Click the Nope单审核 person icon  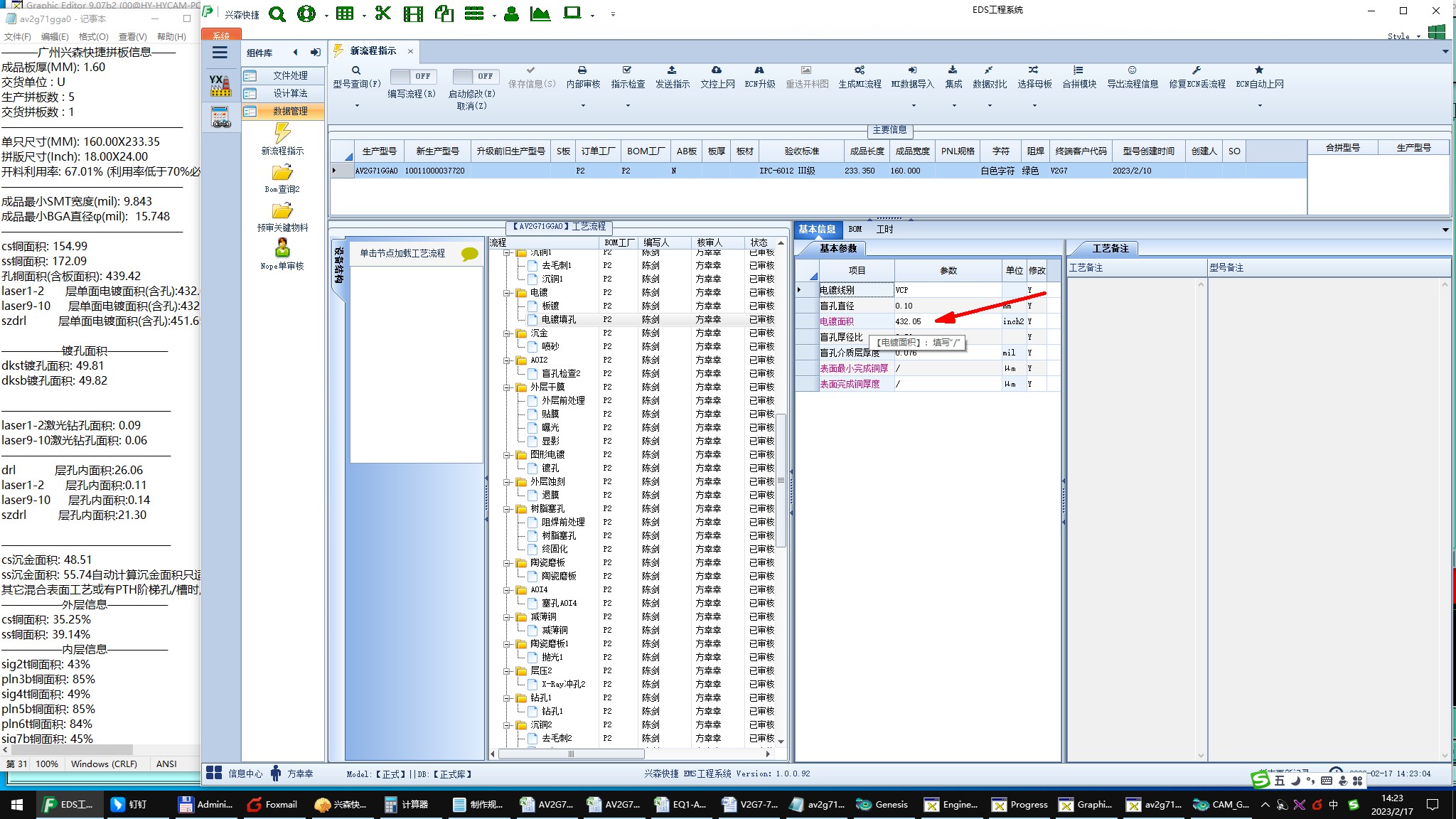[282, 248]
